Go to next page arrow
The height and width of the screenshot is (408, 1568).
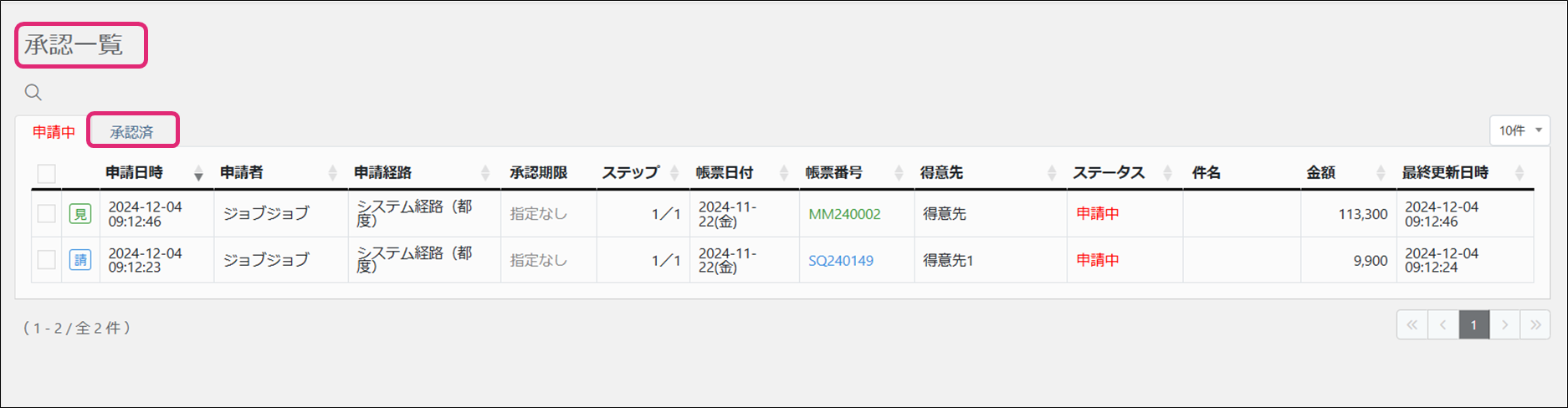pos(1504,325)
